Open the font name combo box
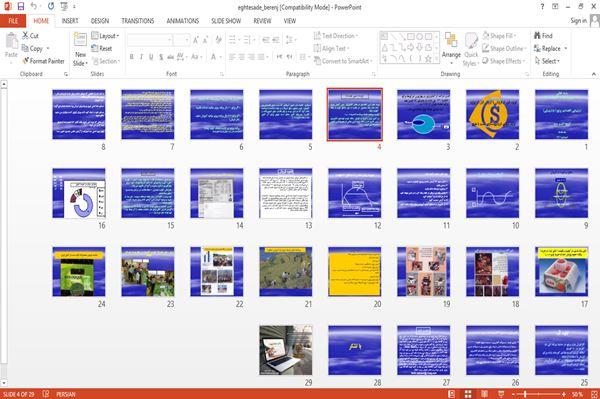 pyautogui.click(x=150, y=40)
